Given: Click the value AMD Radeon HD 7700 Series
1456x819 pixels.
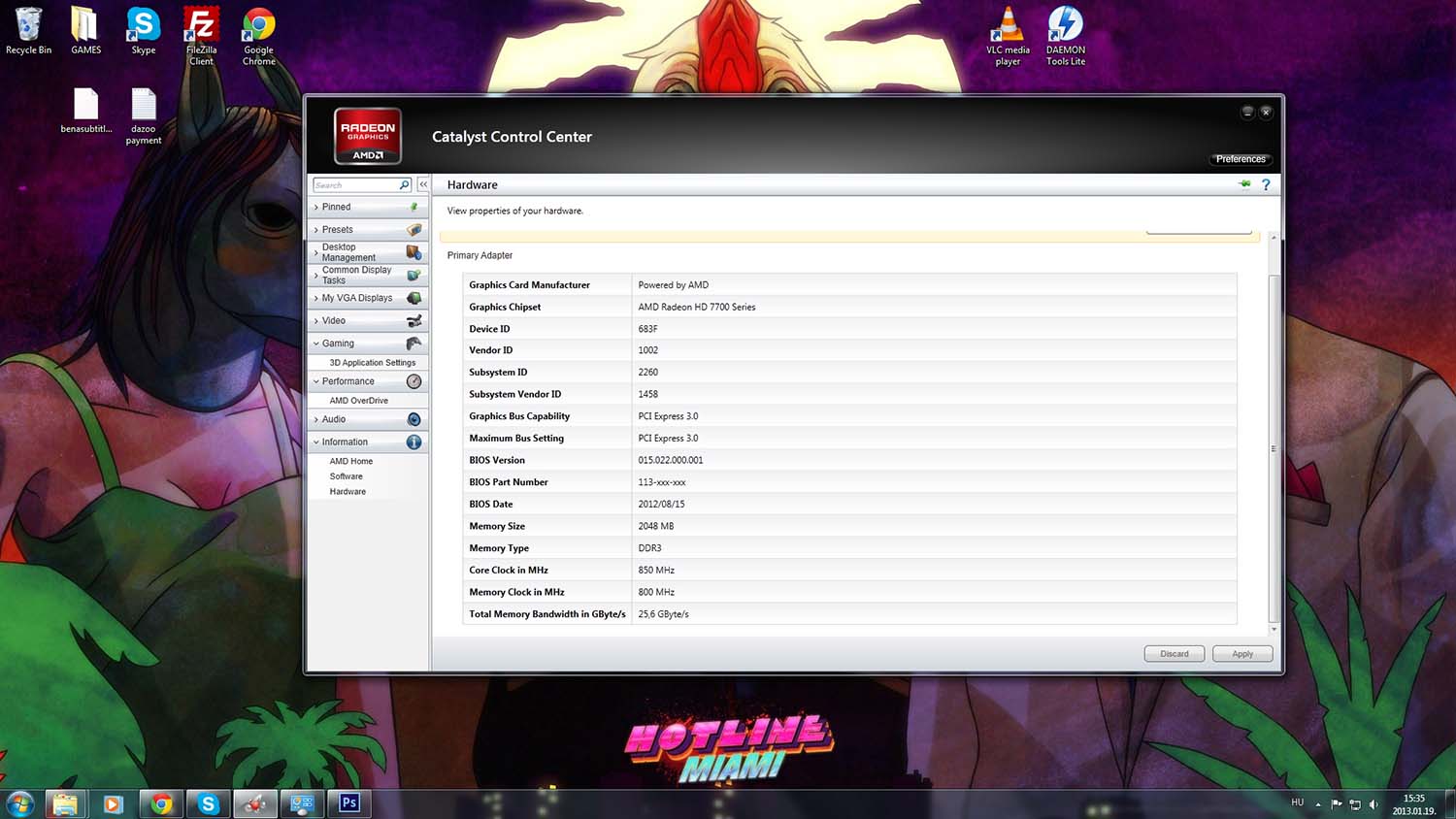Looking at the screenshot, I should (697, 308).
